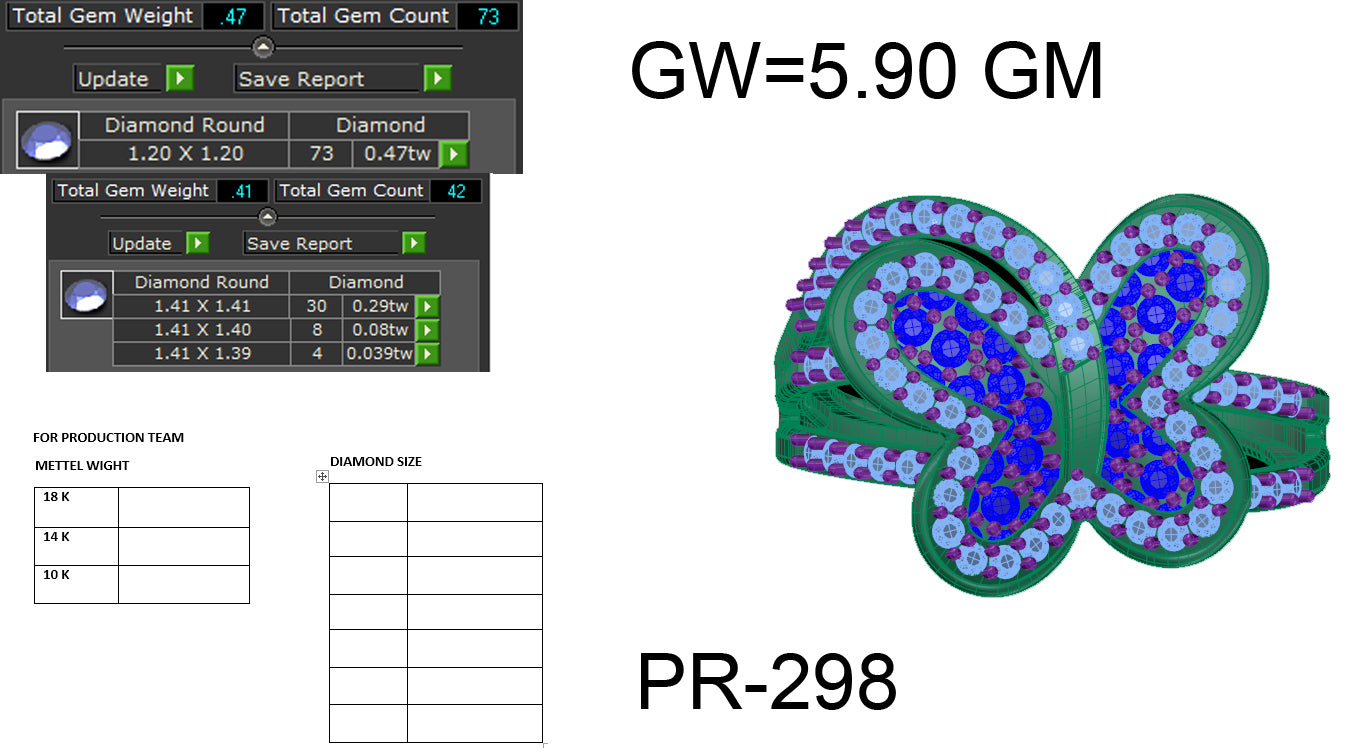Click empty weight cell beside 10 K

point(184,584)
